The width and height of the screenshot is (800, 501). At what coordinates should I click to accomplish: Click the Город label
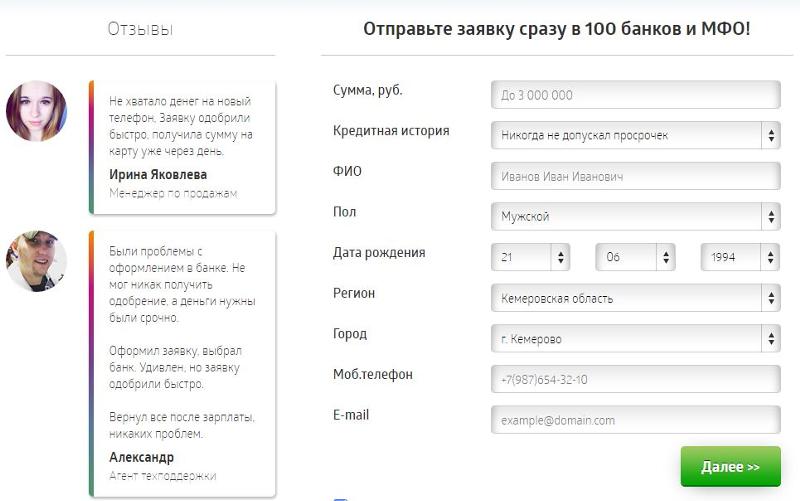point(349,334)
